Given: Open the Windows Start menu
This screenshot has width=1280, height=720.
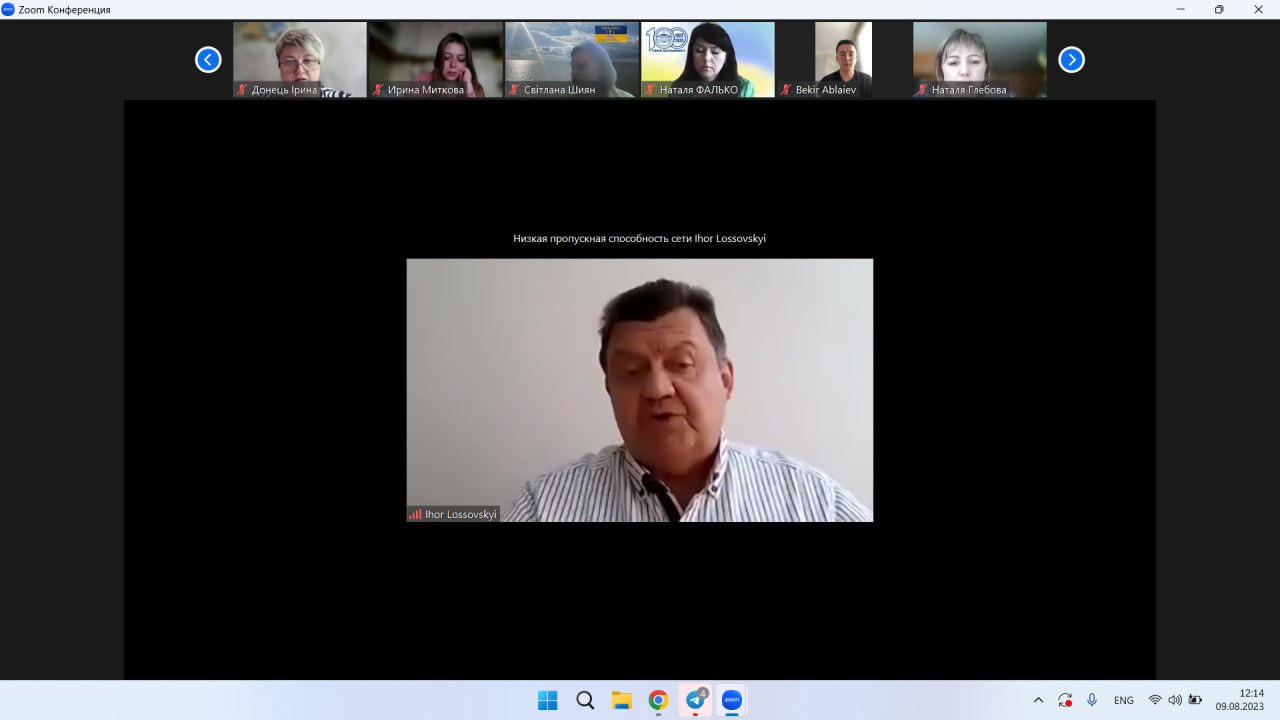Looking at the screenshot, I should (548, 700).
